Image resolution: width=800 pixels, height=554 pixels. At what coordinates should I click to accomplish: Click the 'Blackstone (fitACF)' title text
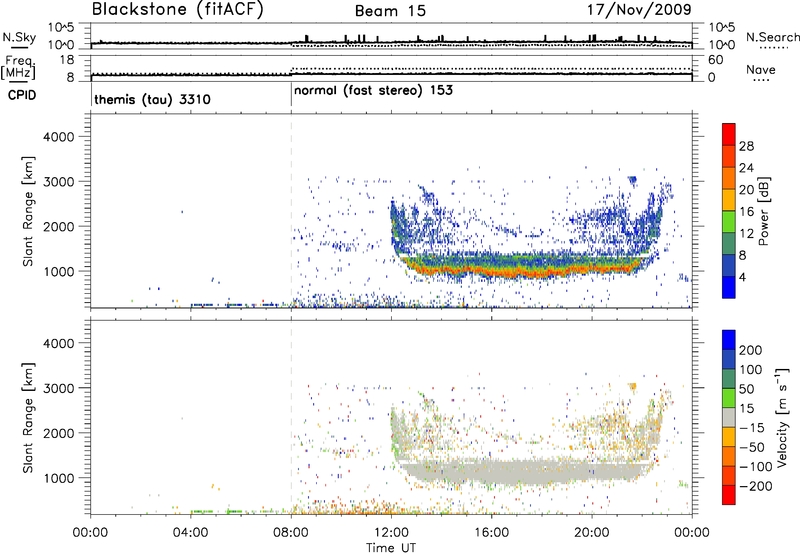tap(177, 10)
